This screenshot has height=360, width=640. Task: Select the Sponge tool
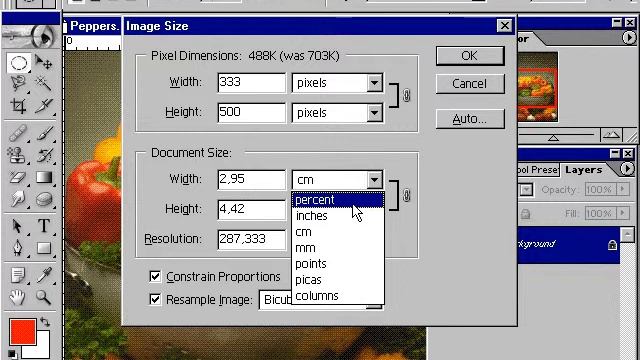(43, 199)
